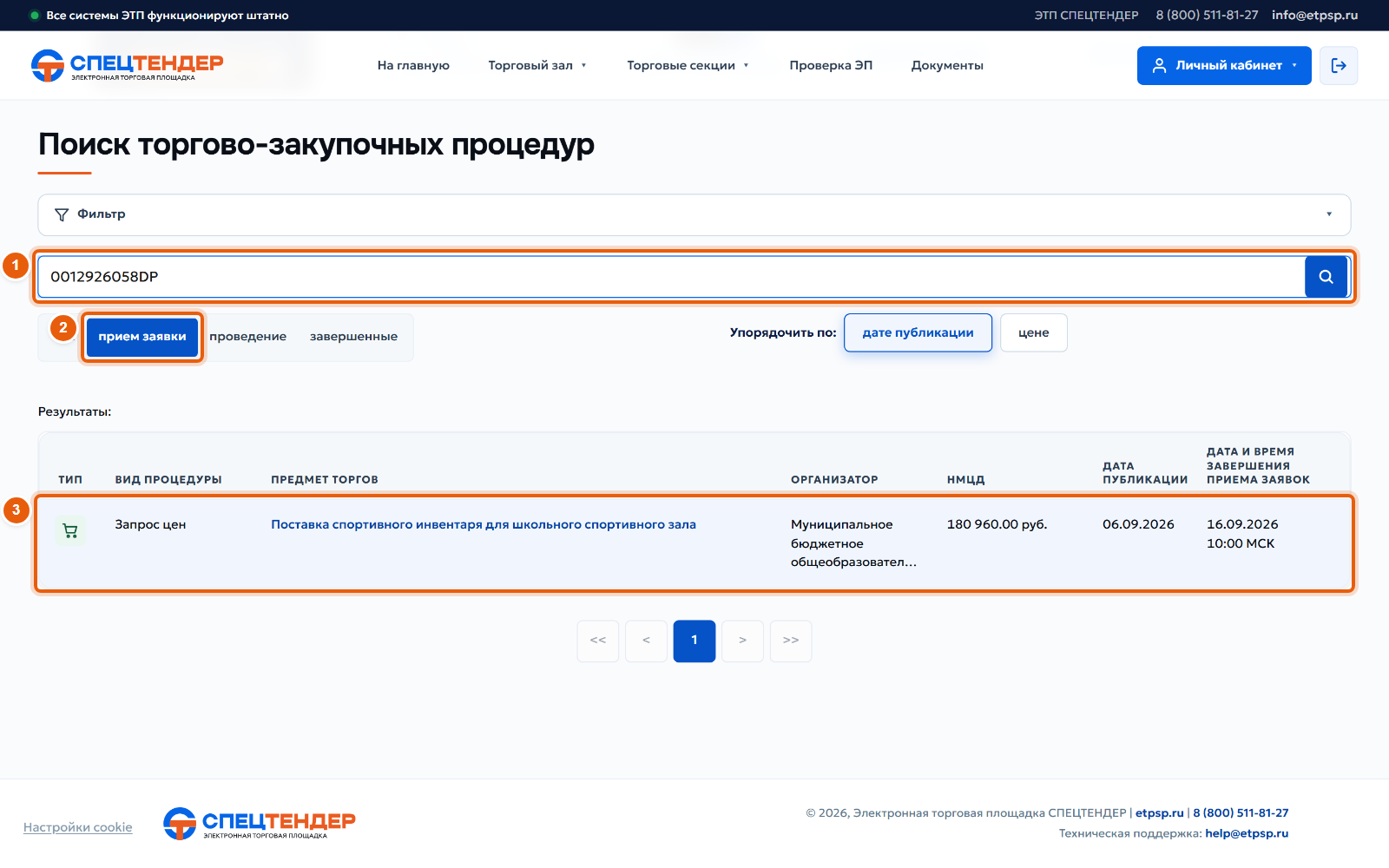Click the search field with 0012926058DP

pyautogui.click(x=671, y=277)
